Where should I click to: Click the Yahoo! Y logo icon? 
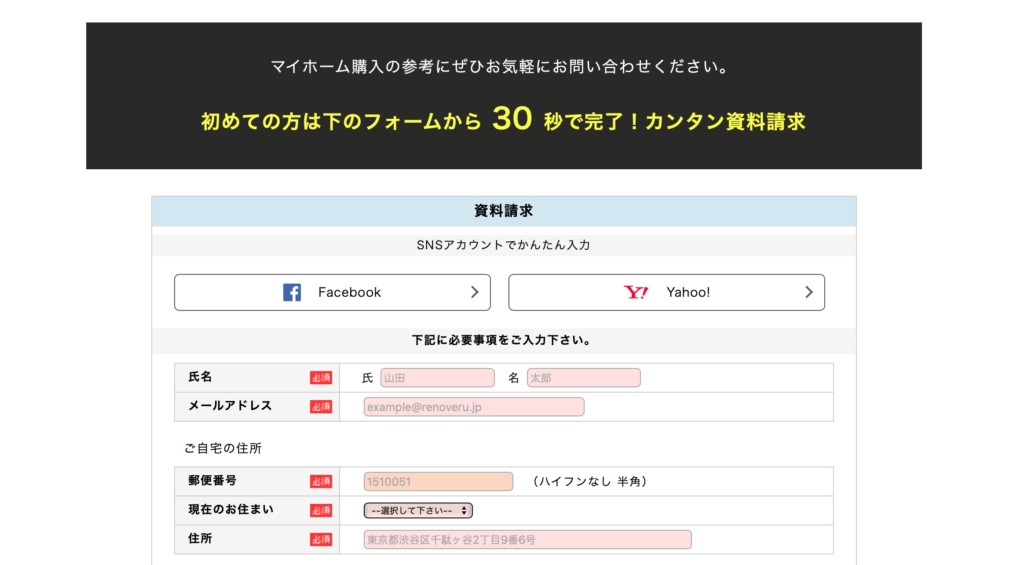click(x=636, y=292)
